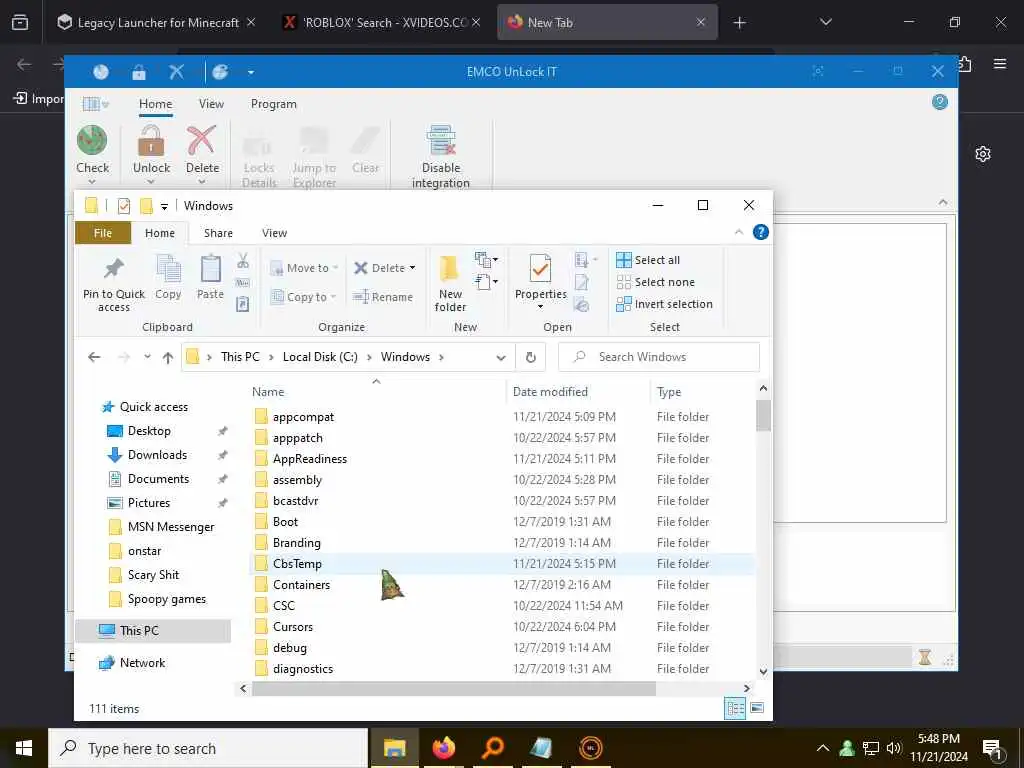The image size is (1024, 768).
Task: Open the View tab in EMCO UnLock IT
Action: (211, 104)
